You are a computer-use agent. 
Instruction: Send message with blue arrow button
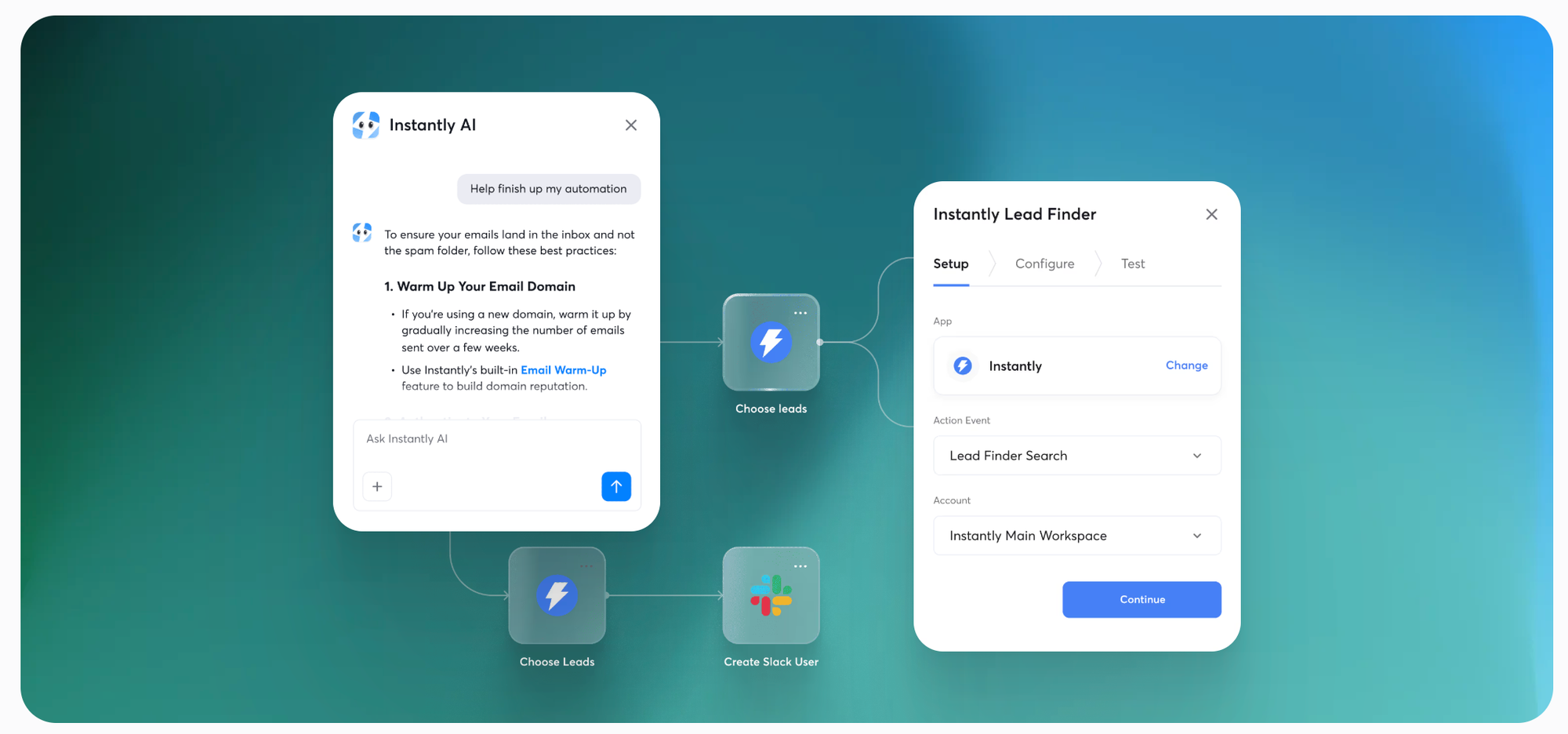pyautogui.click(x=616, y=486)
